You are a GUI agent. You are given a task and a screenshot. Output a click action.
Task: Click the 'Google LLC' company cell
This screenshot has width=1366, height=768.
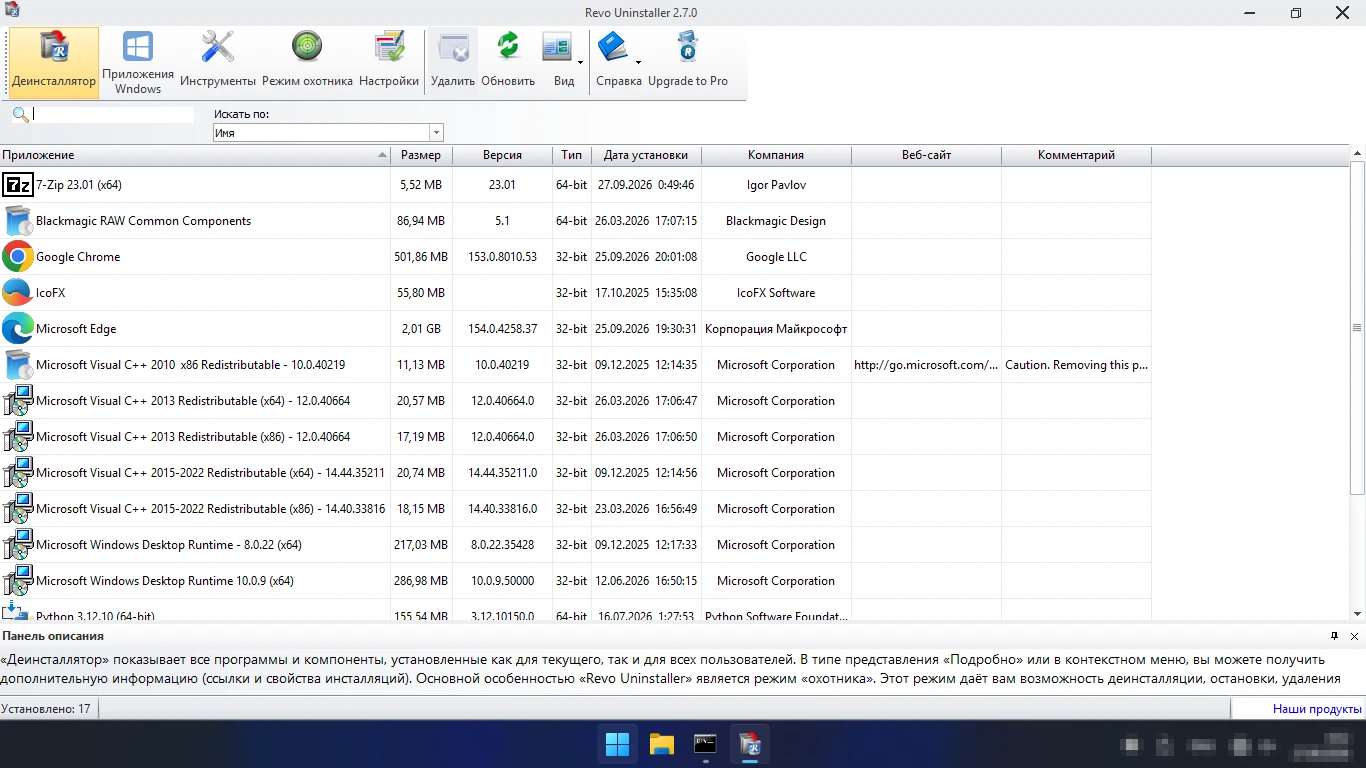pyautogui.click(x=776, y=257)
